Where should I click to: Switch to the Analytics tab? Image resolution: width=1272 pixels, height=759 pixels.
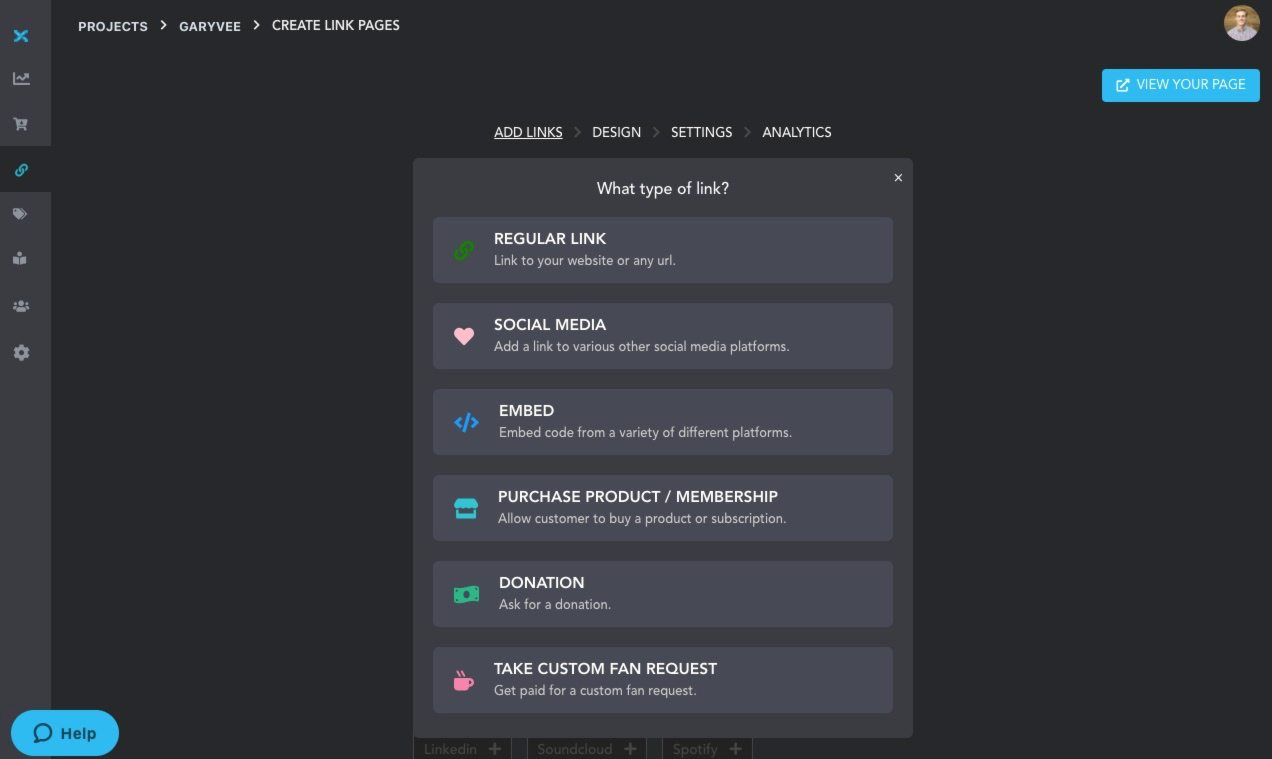coord(797,132)
